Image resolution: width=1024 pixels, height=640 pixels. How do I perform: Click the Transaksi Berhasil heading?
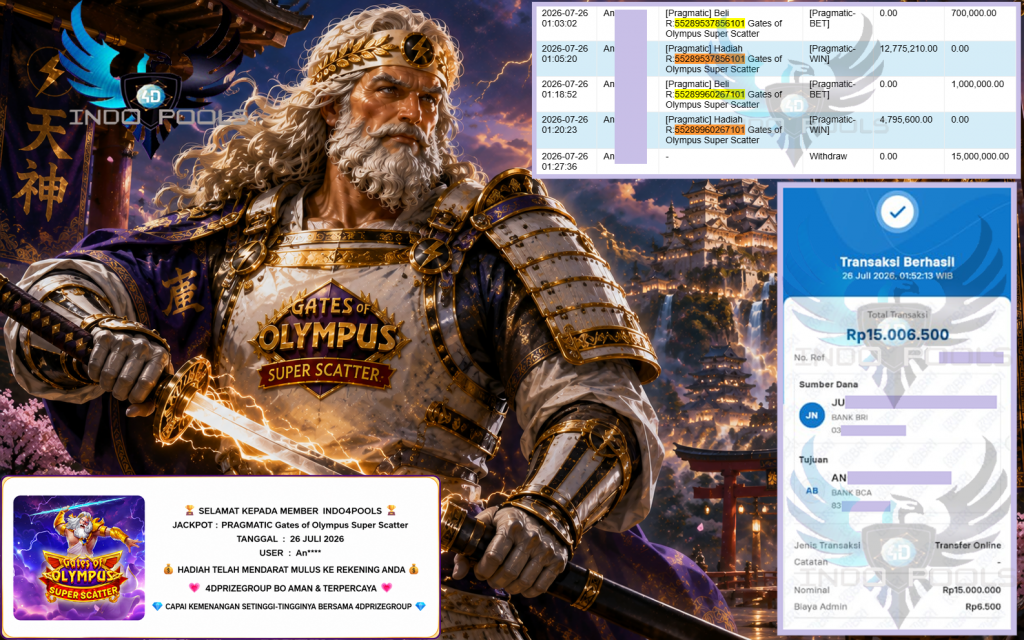897,262
